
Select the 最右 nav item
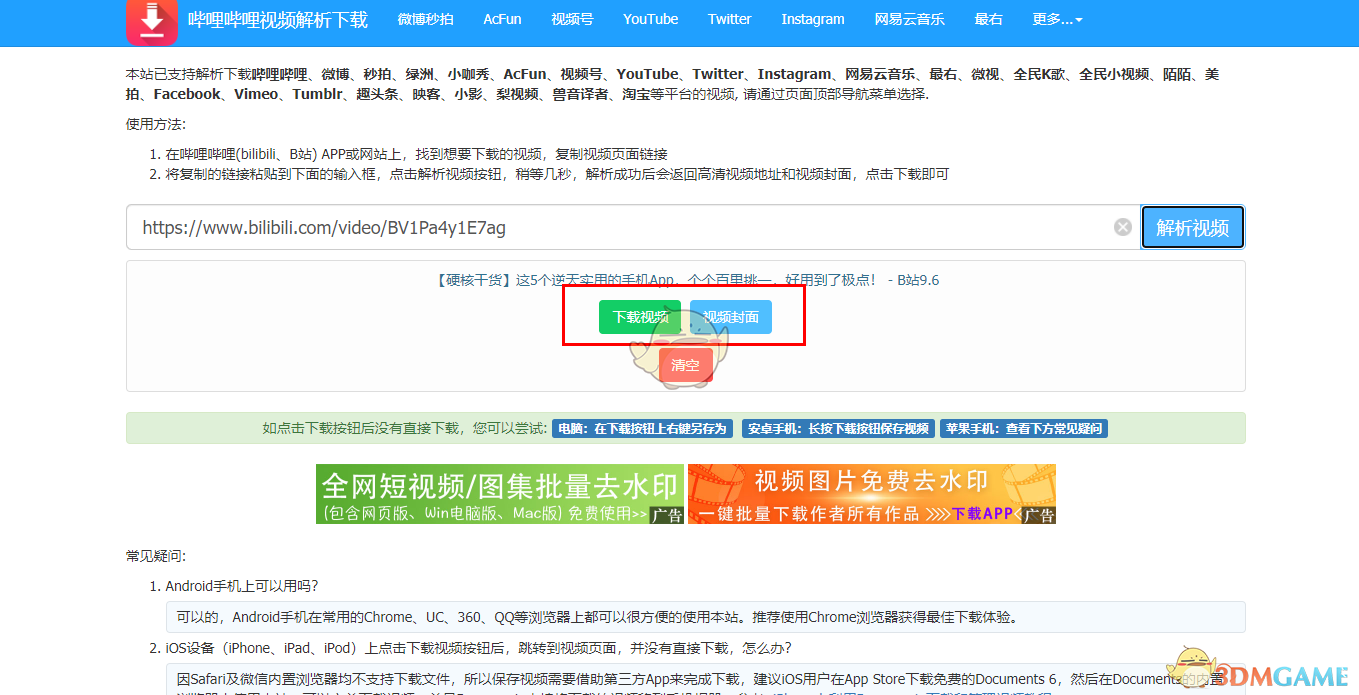tap(988, 19)
